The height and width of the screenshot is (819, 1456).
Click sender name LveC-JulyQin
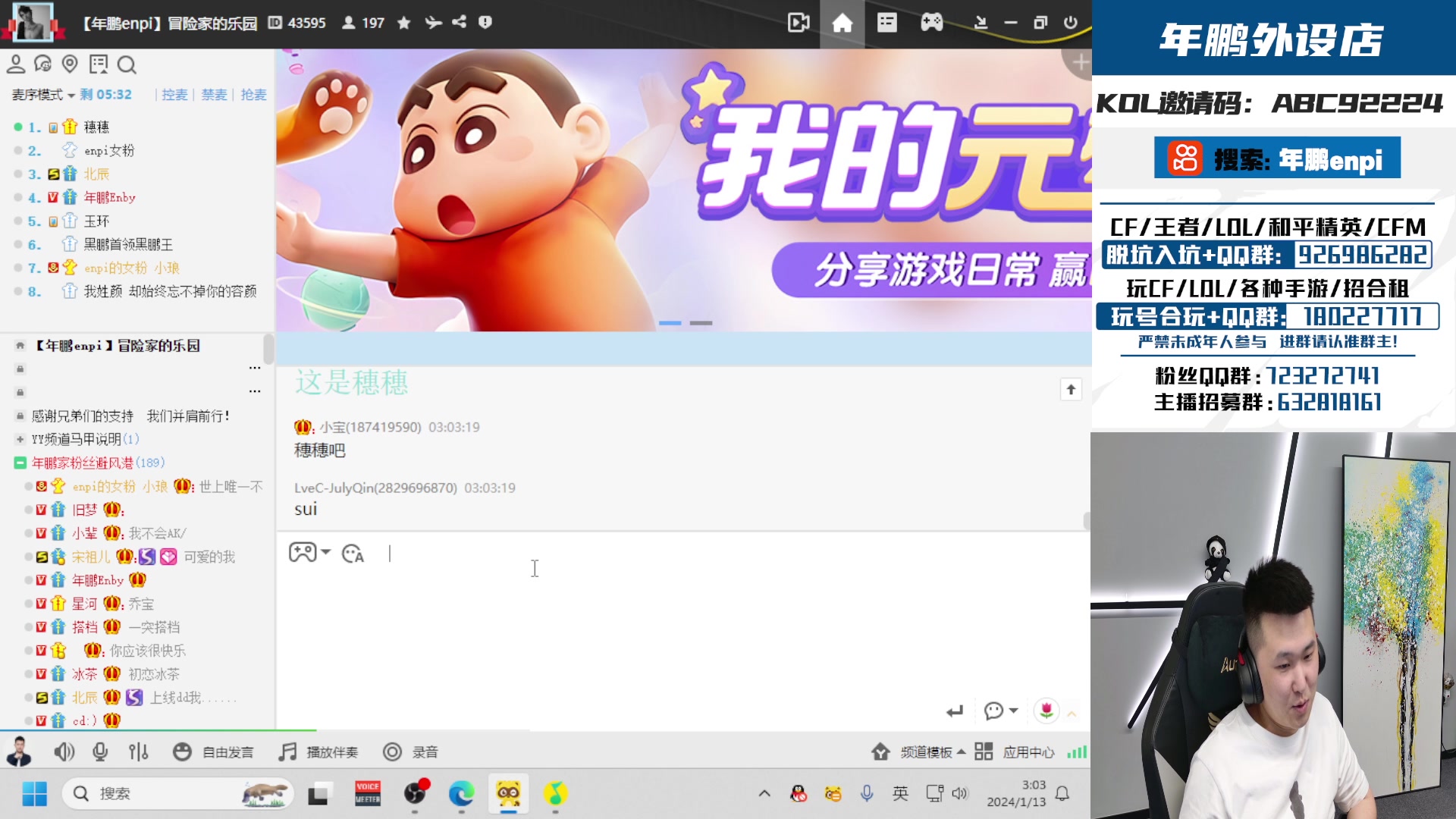tap(376, 488)
